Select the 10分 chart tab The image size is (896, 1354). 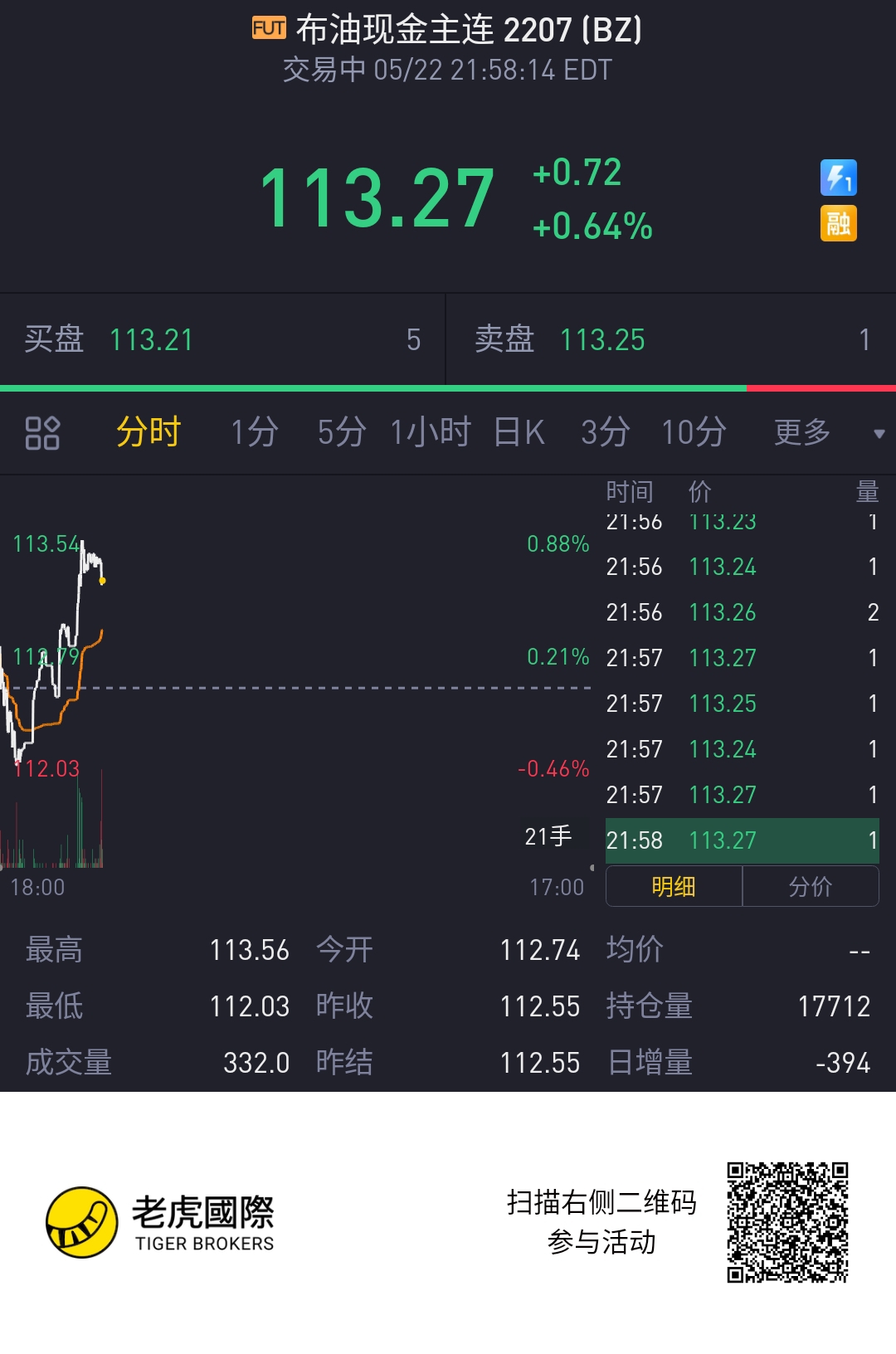click(x=694, y=433)
